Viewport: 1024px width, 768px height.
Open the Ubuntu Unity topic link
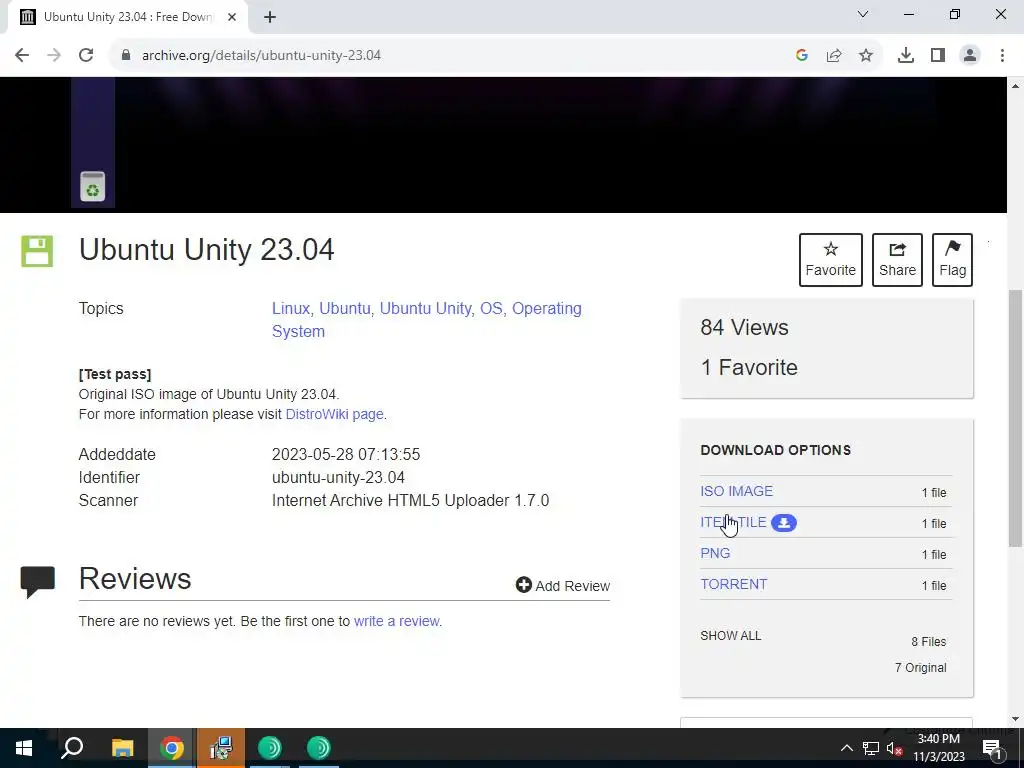(425, 308)
